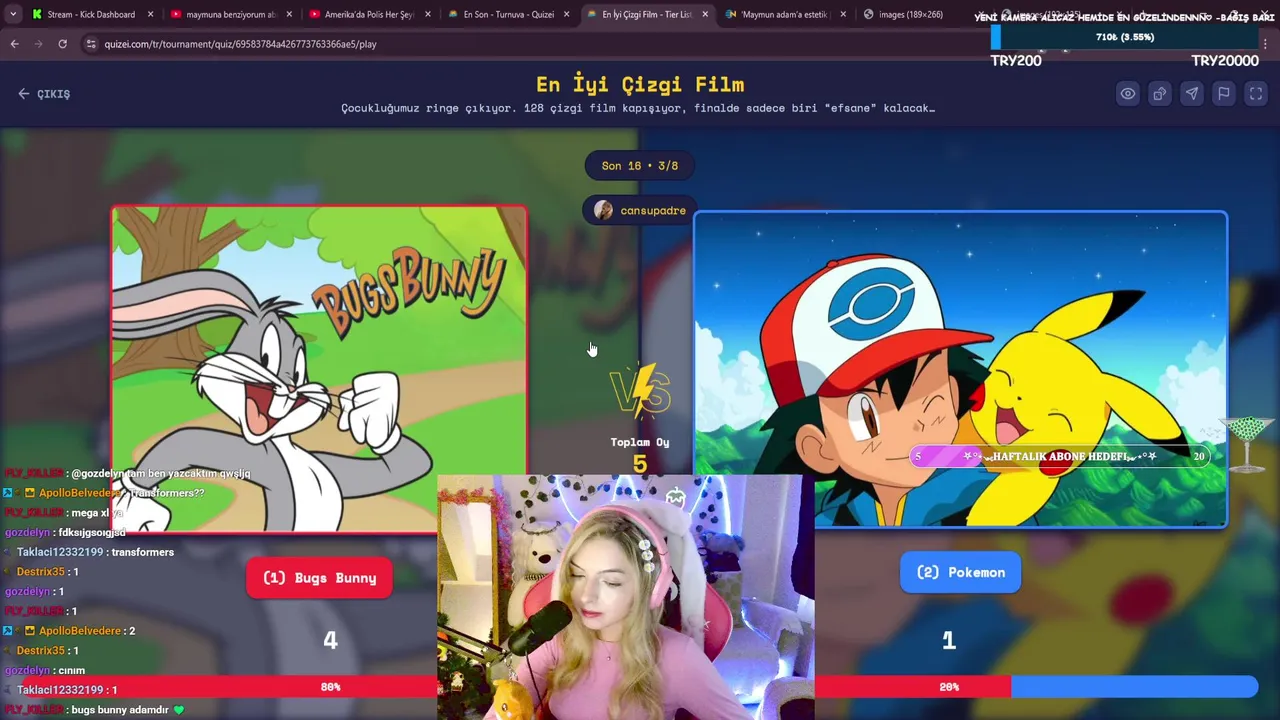Vote for (1) Bugs Bunny button

click(319, 578)
